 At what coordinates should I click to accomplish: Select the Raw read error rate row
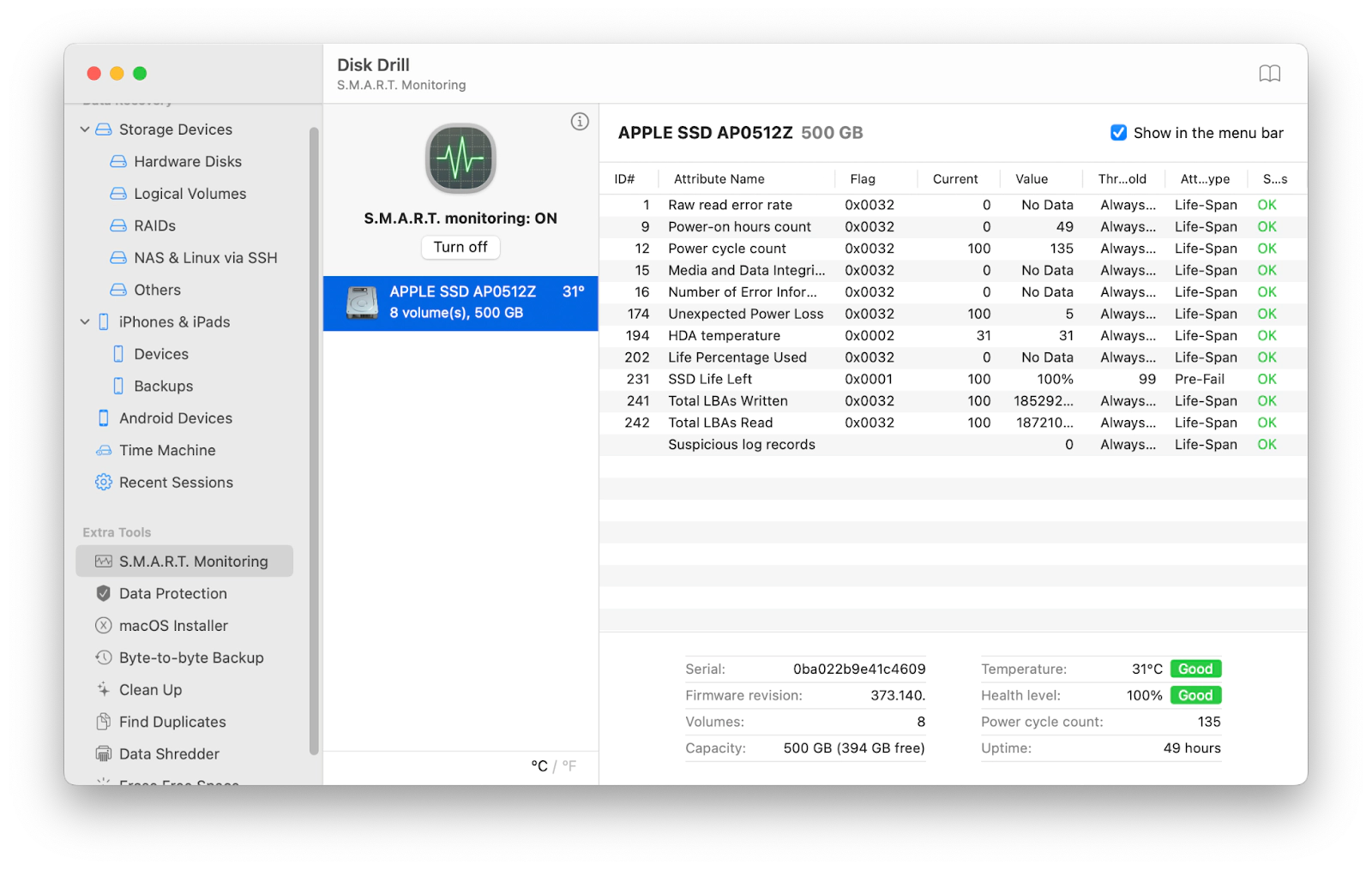coord(954,205)
